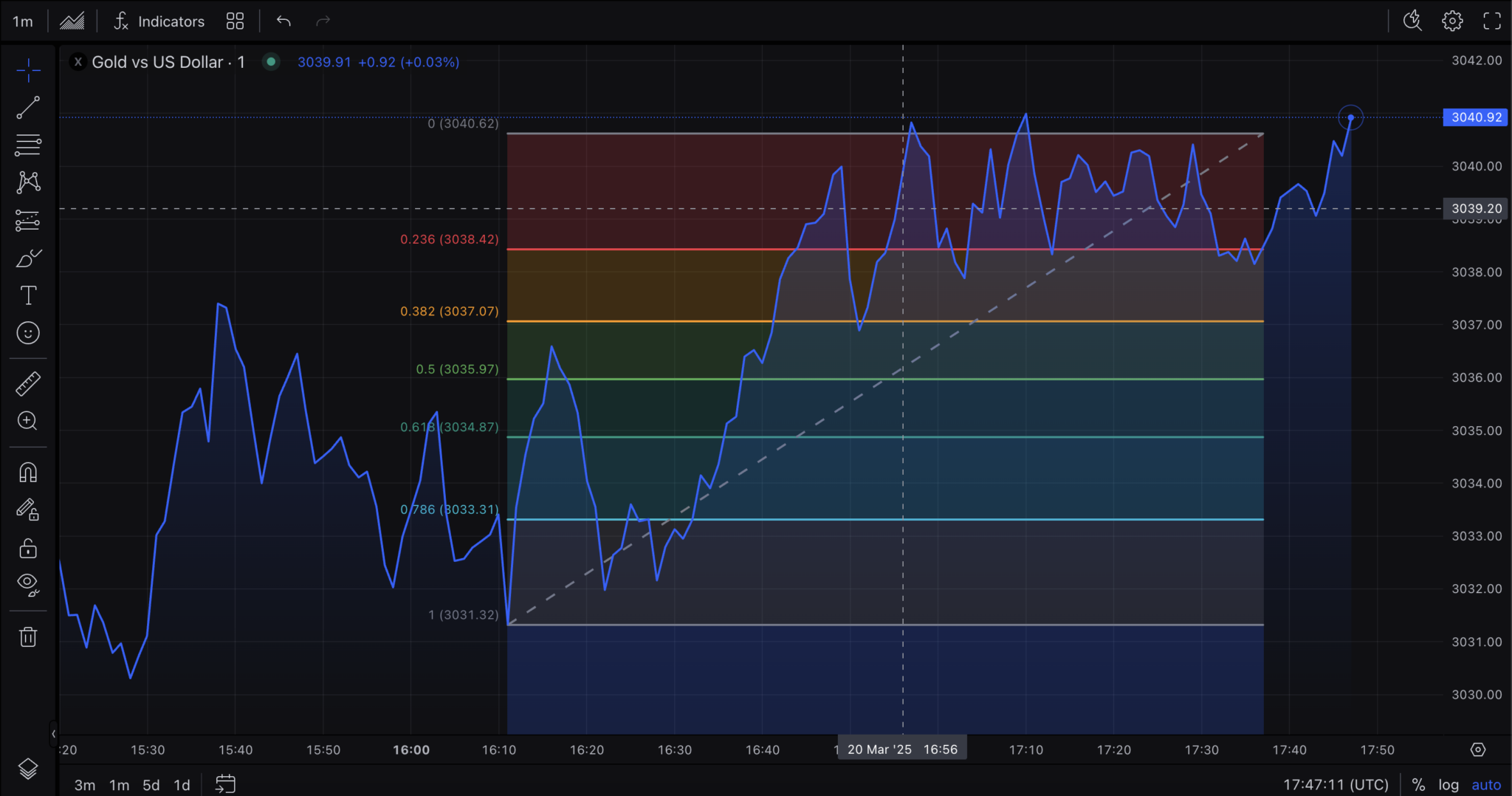The image size is (1512, 796).
Task: Collapse the watchlist panel with the chevron
Action: (54, 734)
